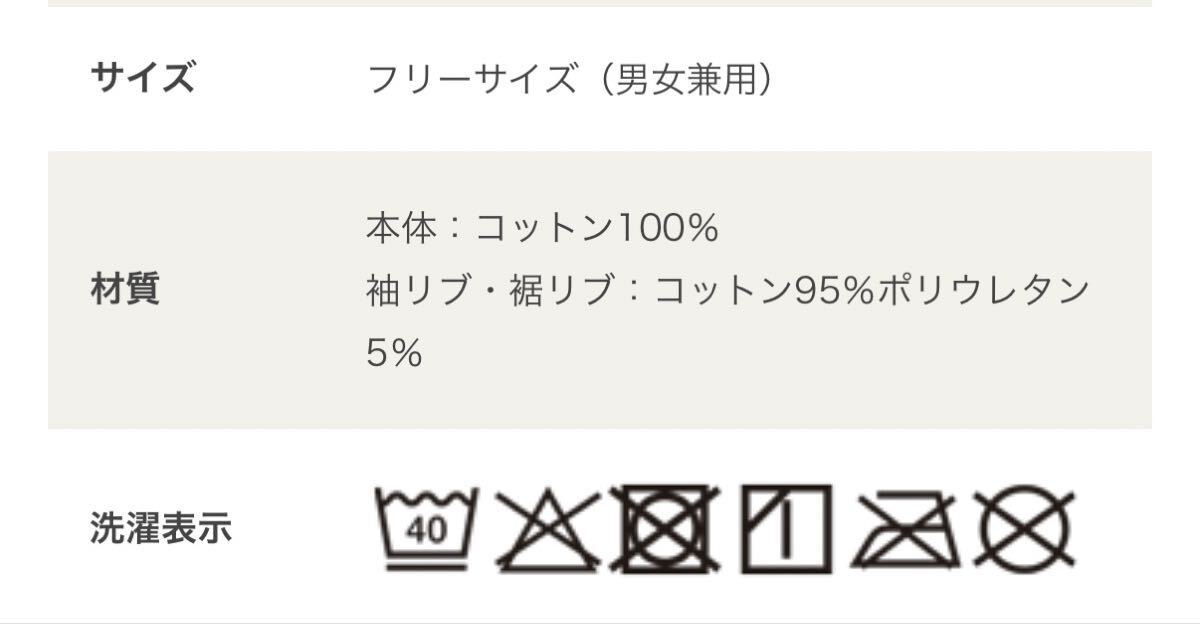Viewport: 1200px width, 624px height.
Task: Select the 洗濯表示 row label
Action: click(160, 527)
